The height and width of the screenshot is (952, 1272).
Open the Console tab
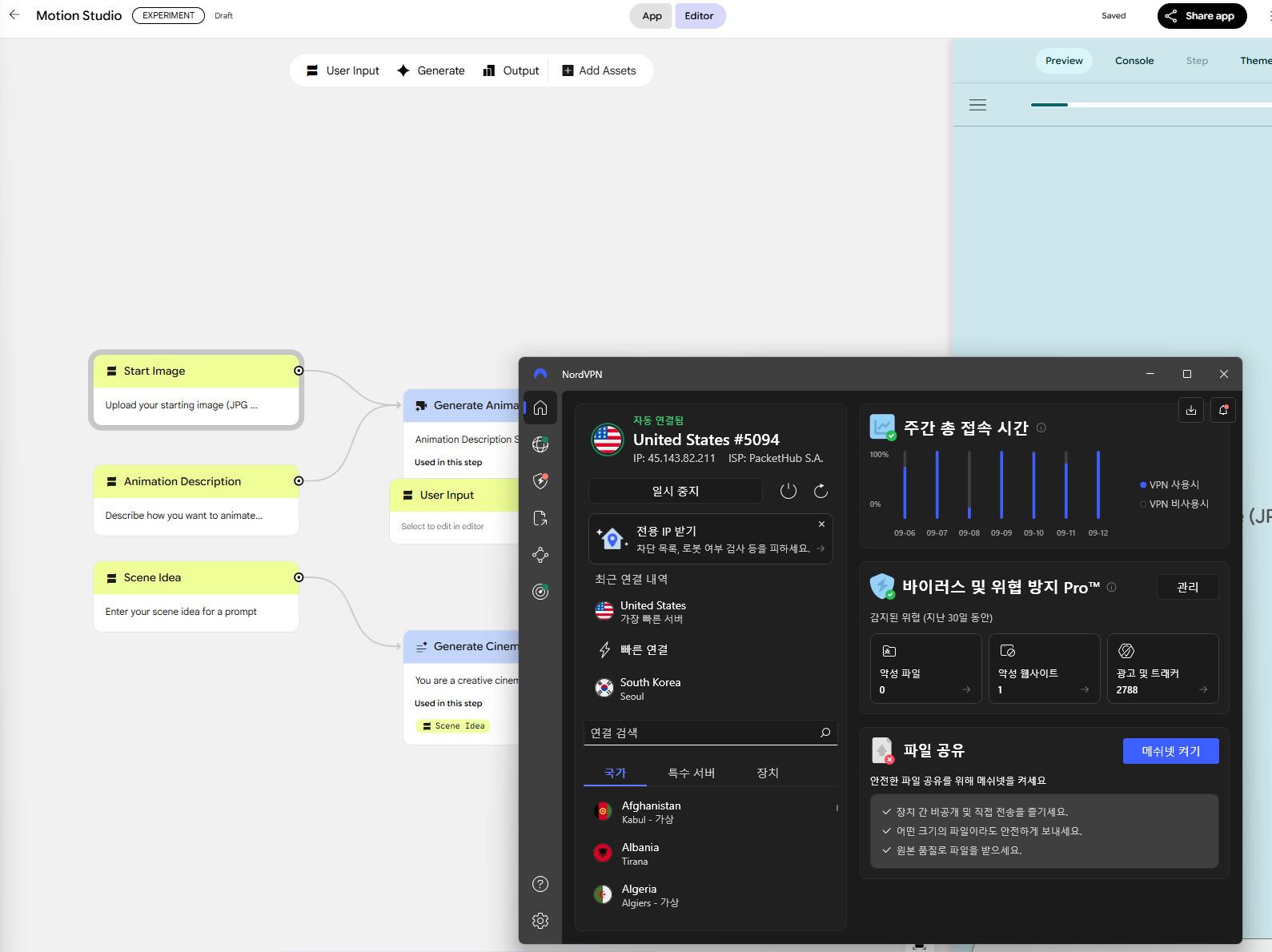[1134, 61]
